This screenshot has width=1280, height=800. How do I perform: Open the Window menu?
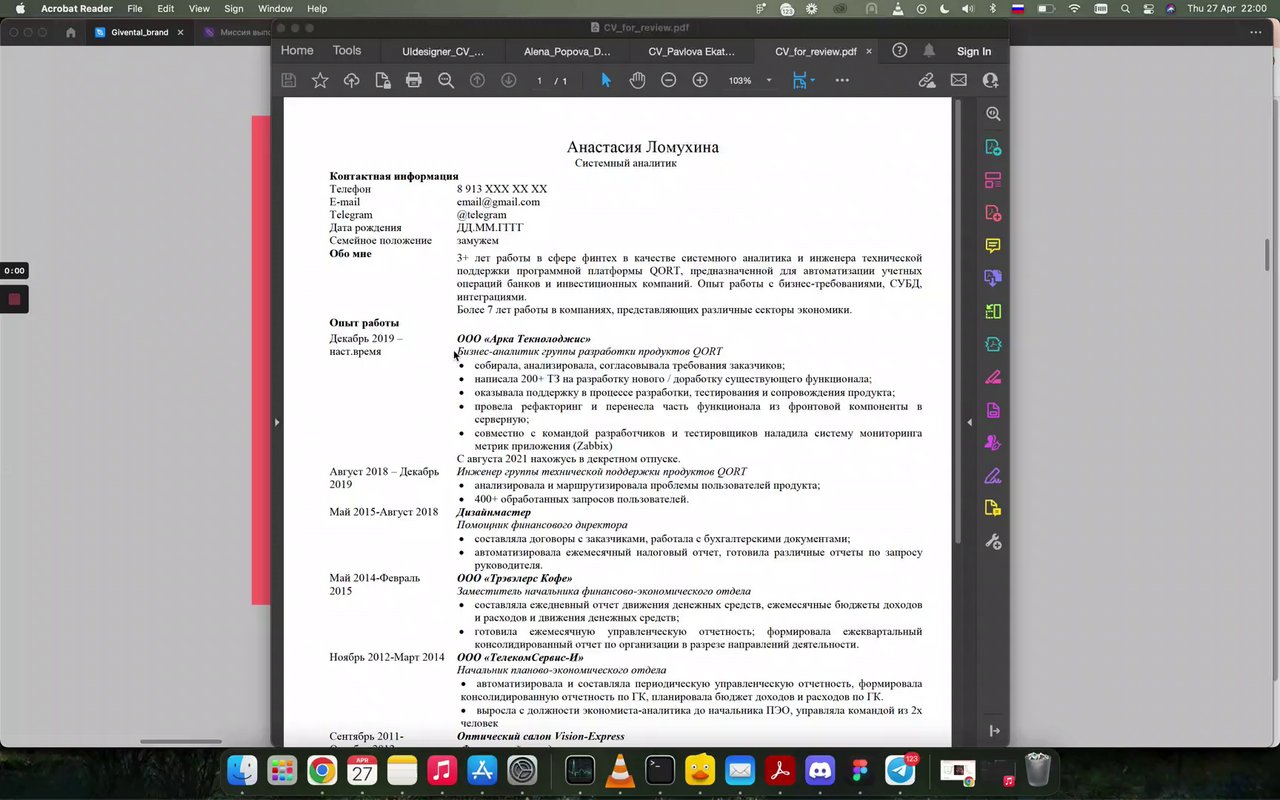point(275,8)
